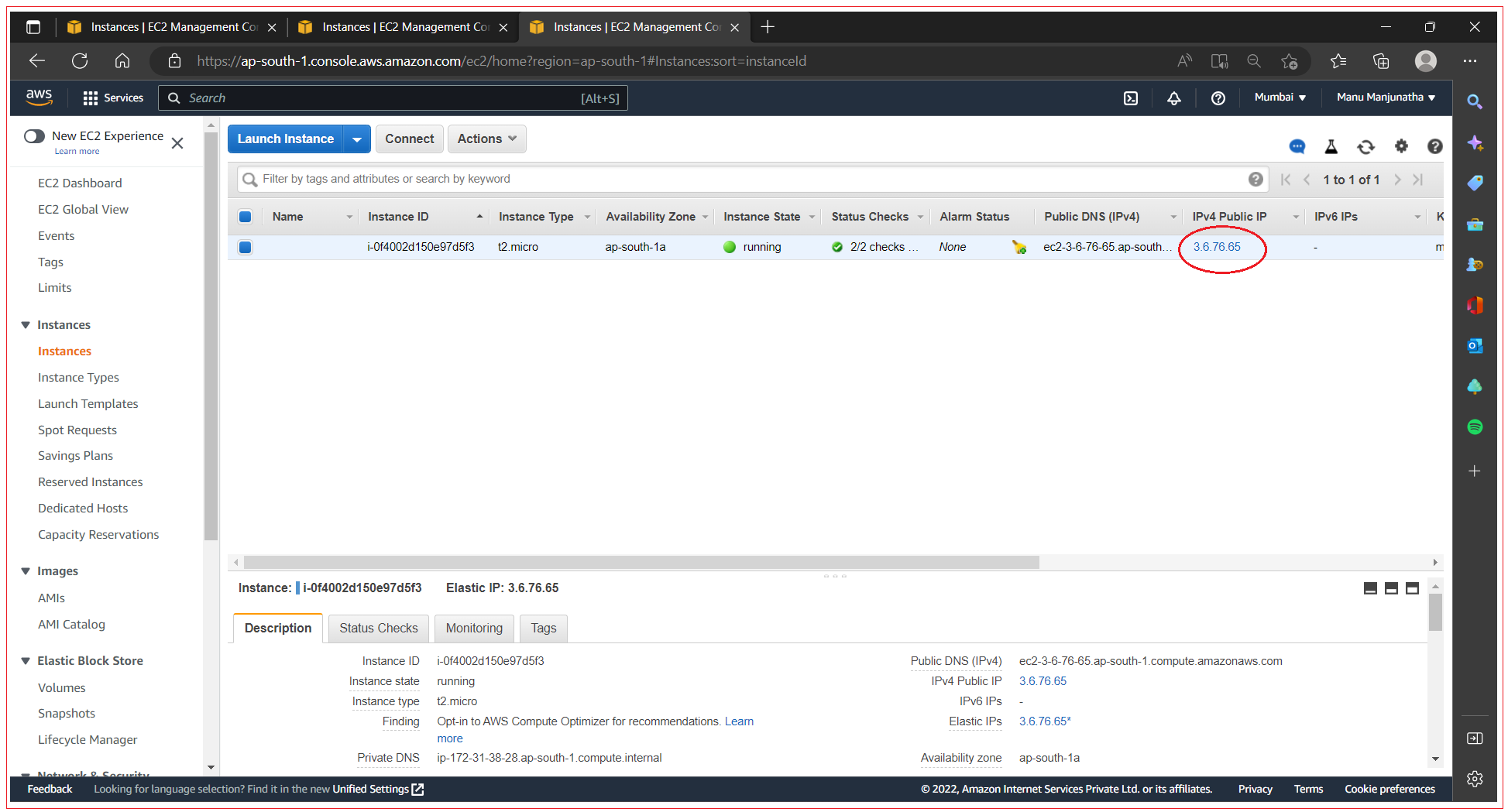Open Spotify sidebar icon
Image resolution: width=1508 pixels, height=812 pixels.
click(1475, 427)
